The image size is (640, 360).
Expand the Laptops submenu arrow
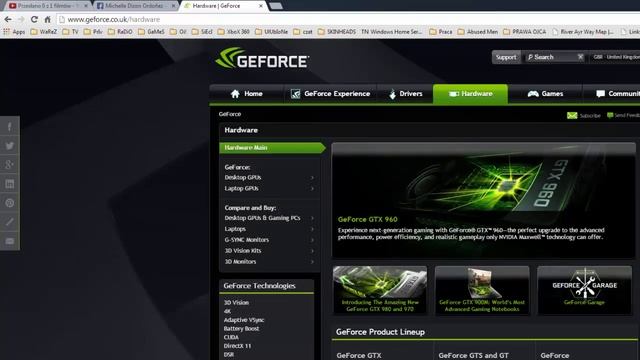312,229
